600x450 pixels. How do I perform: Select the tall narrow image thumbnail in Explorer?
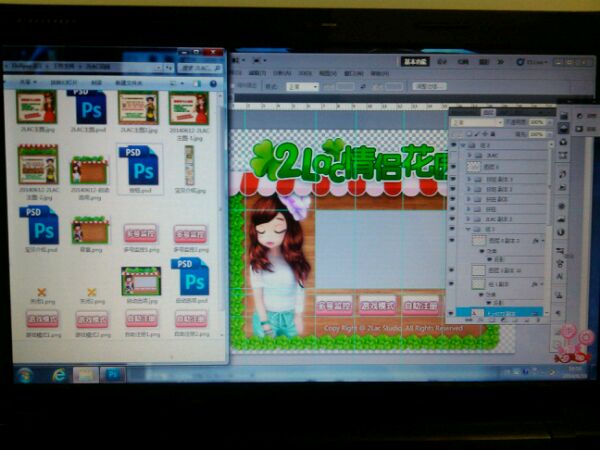point(189,165)
